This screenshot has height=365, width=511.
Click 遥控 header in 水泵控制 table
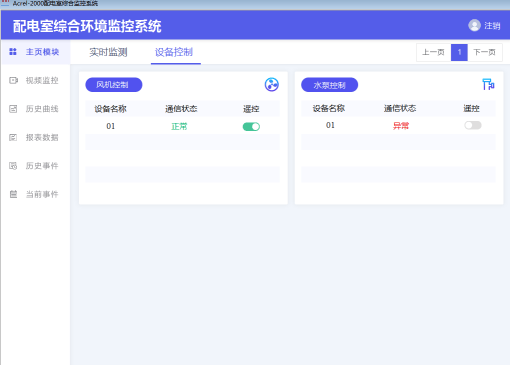[x=471, y=108]
